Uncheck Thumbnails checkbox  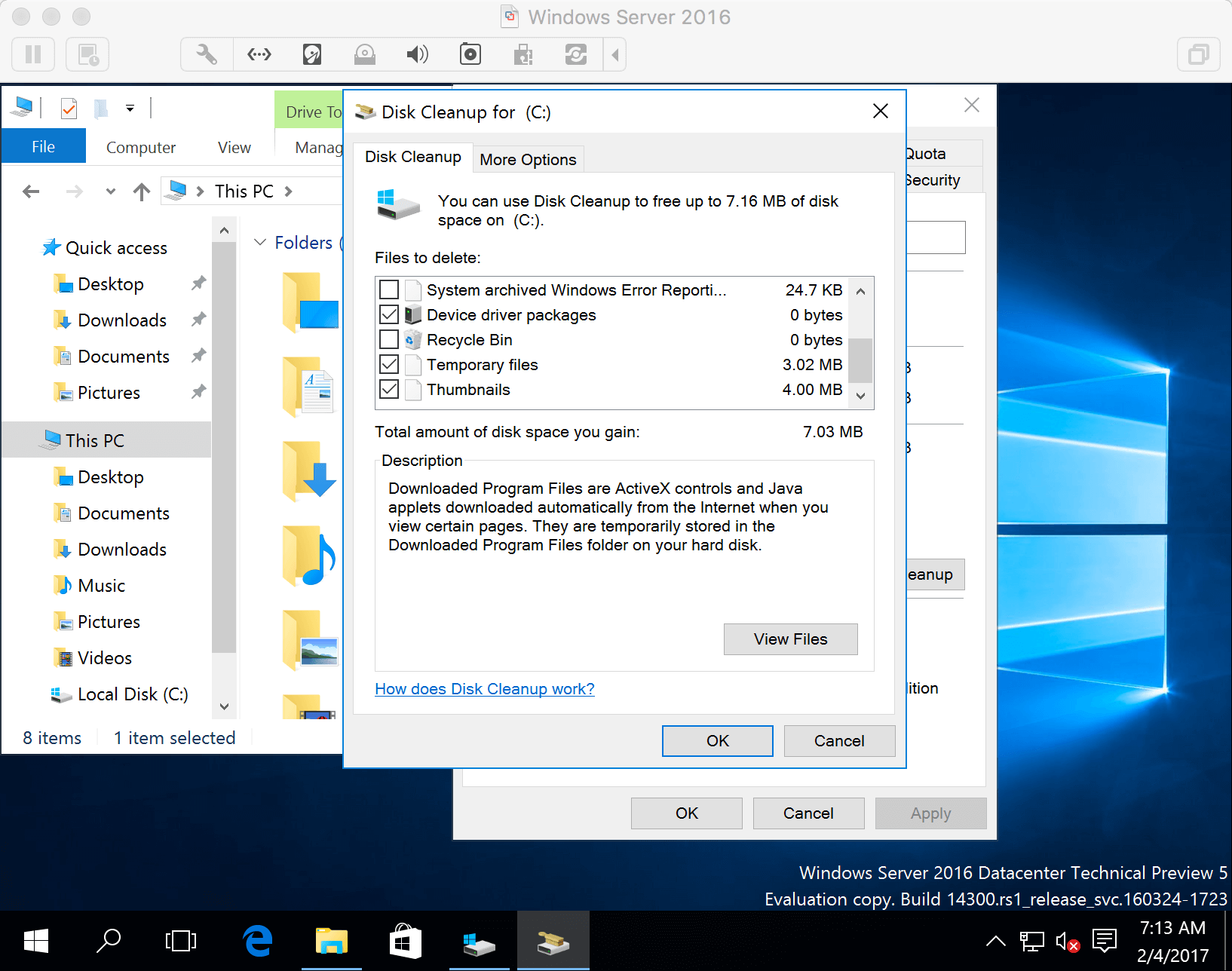[389, 389]
